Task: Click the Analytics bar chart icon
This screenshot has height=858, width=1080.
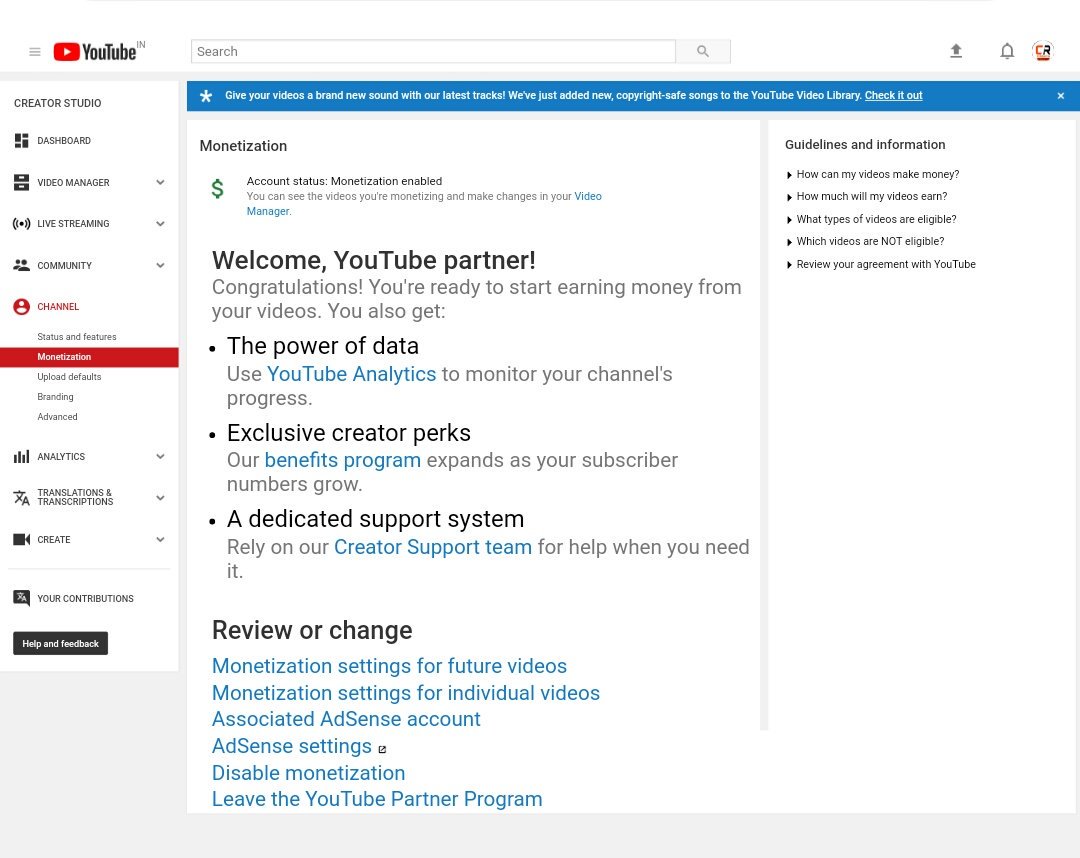Action: (21, 457)
